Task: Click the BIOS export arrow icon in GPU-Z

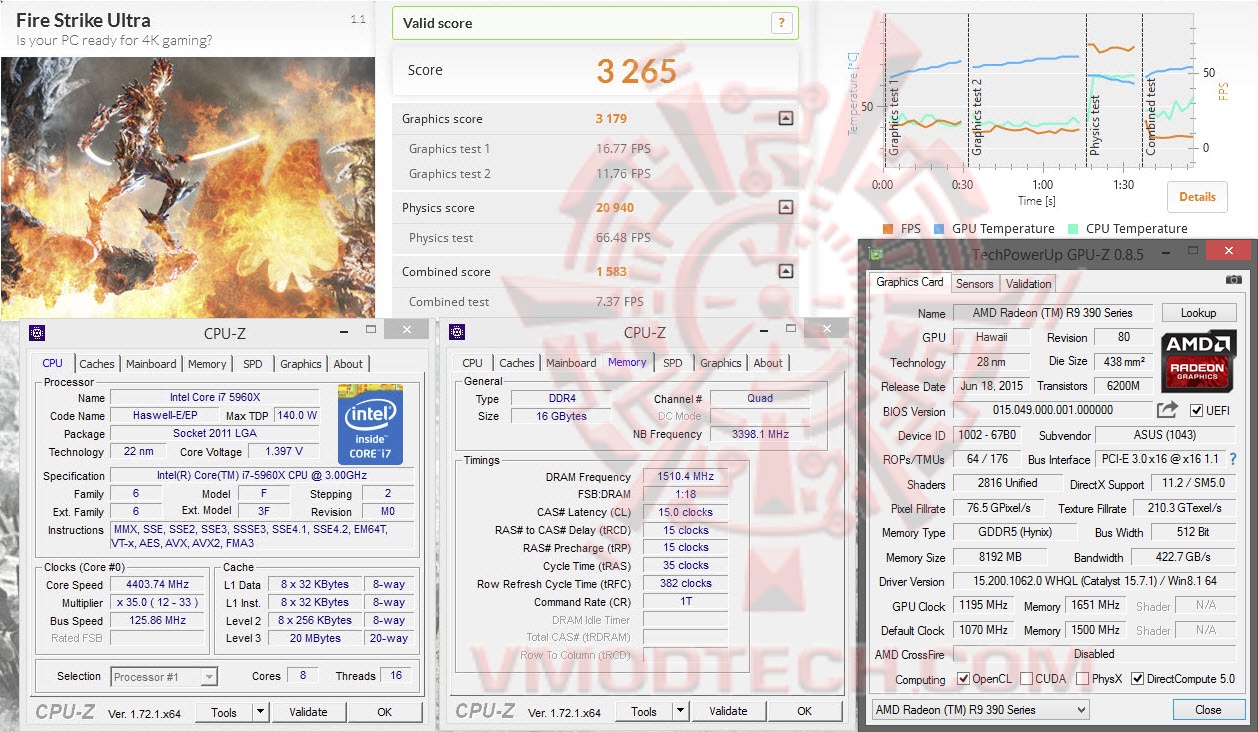Action: 1167,410
